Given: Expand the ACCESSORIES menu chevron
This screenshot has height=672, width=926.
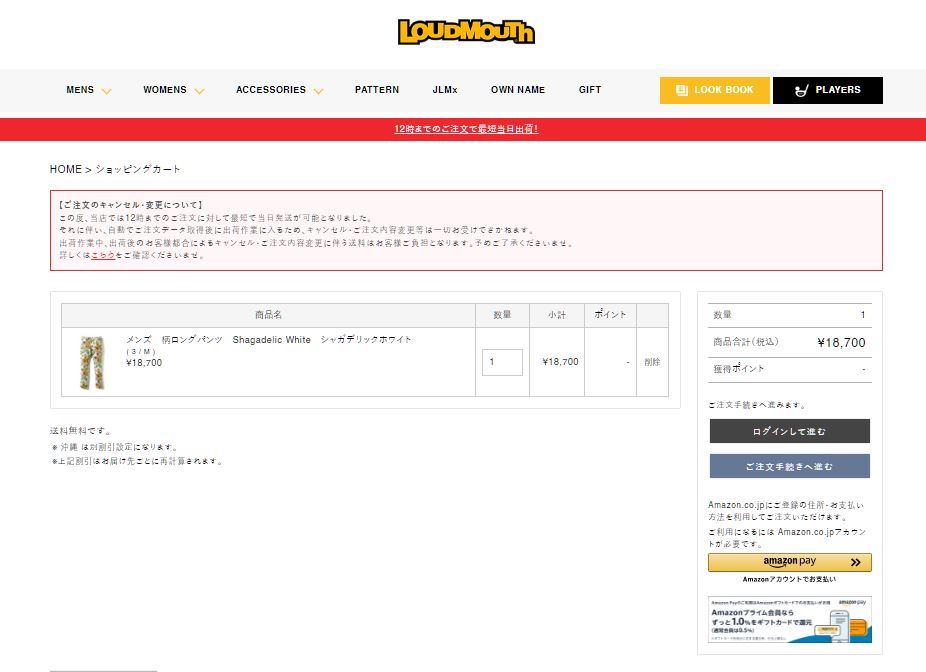Looking at the screenshot, I should click(x=318, y=91).
